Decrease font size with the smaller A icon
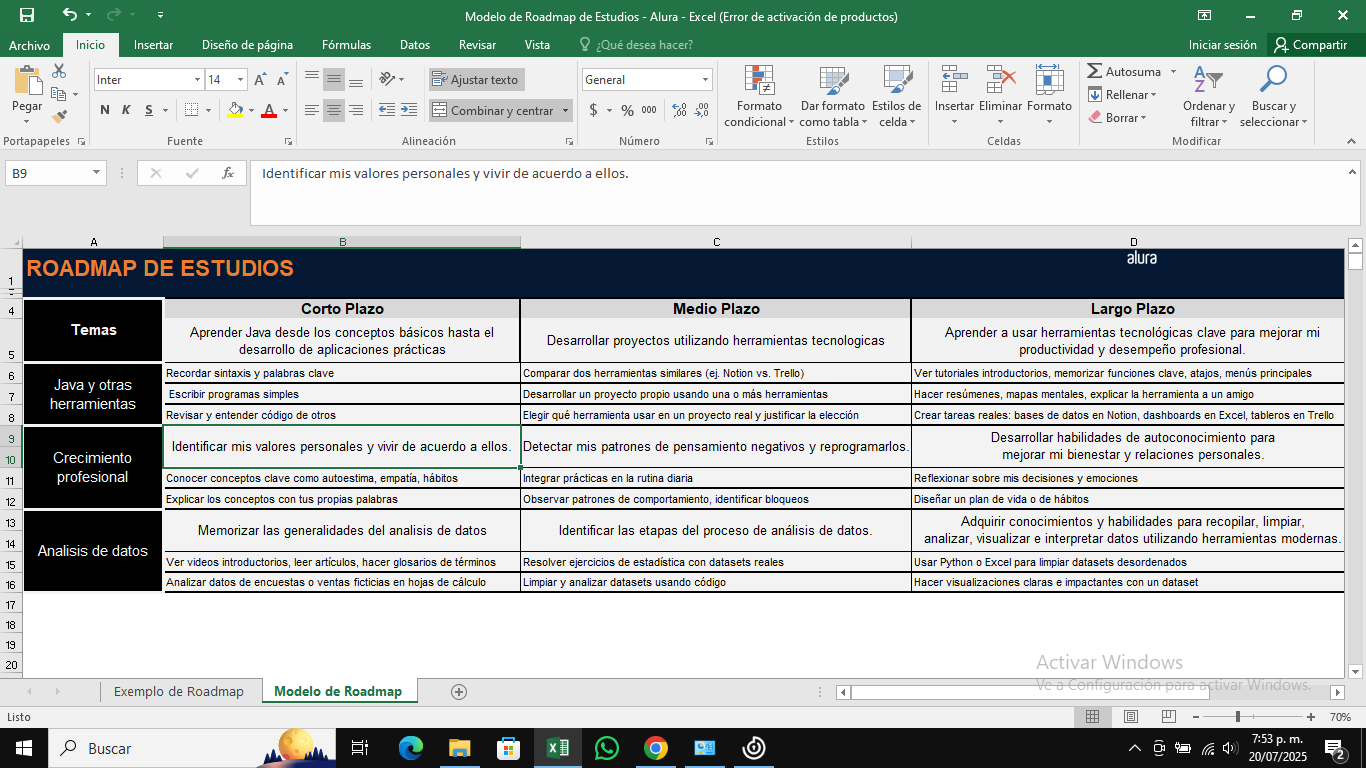 point(282,80)
